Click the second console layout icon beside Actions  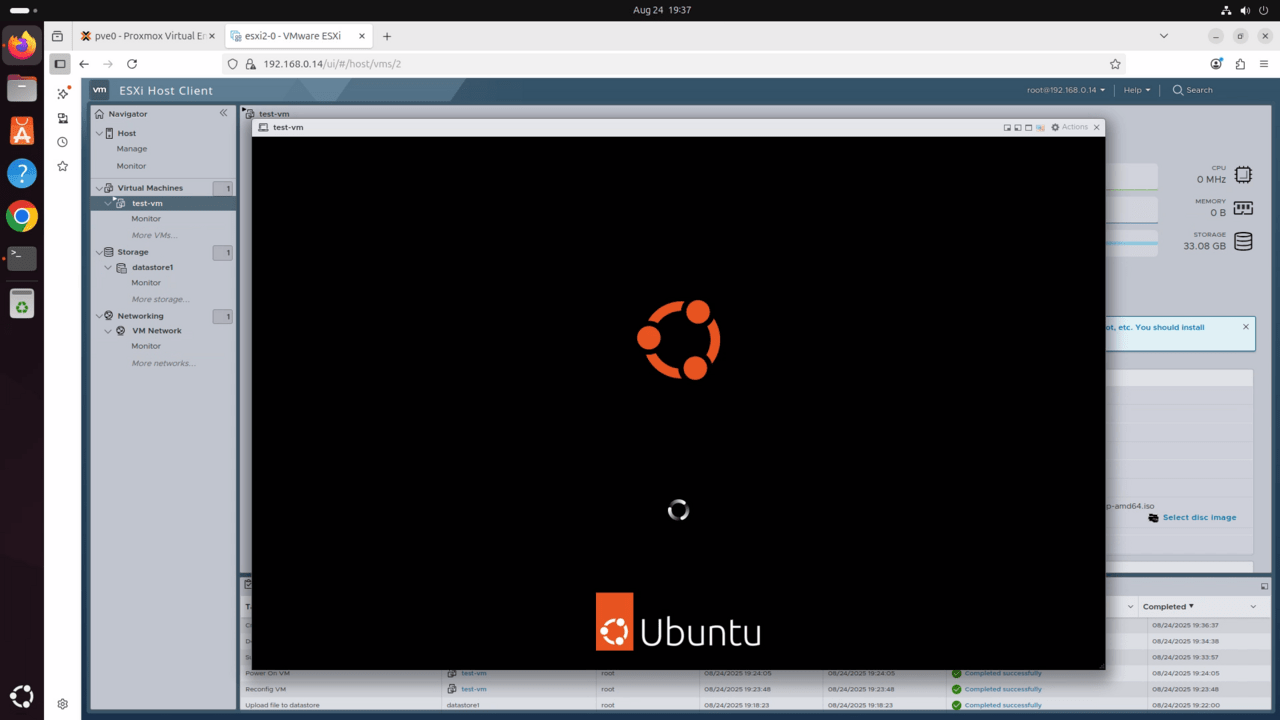pos(1018,128)
